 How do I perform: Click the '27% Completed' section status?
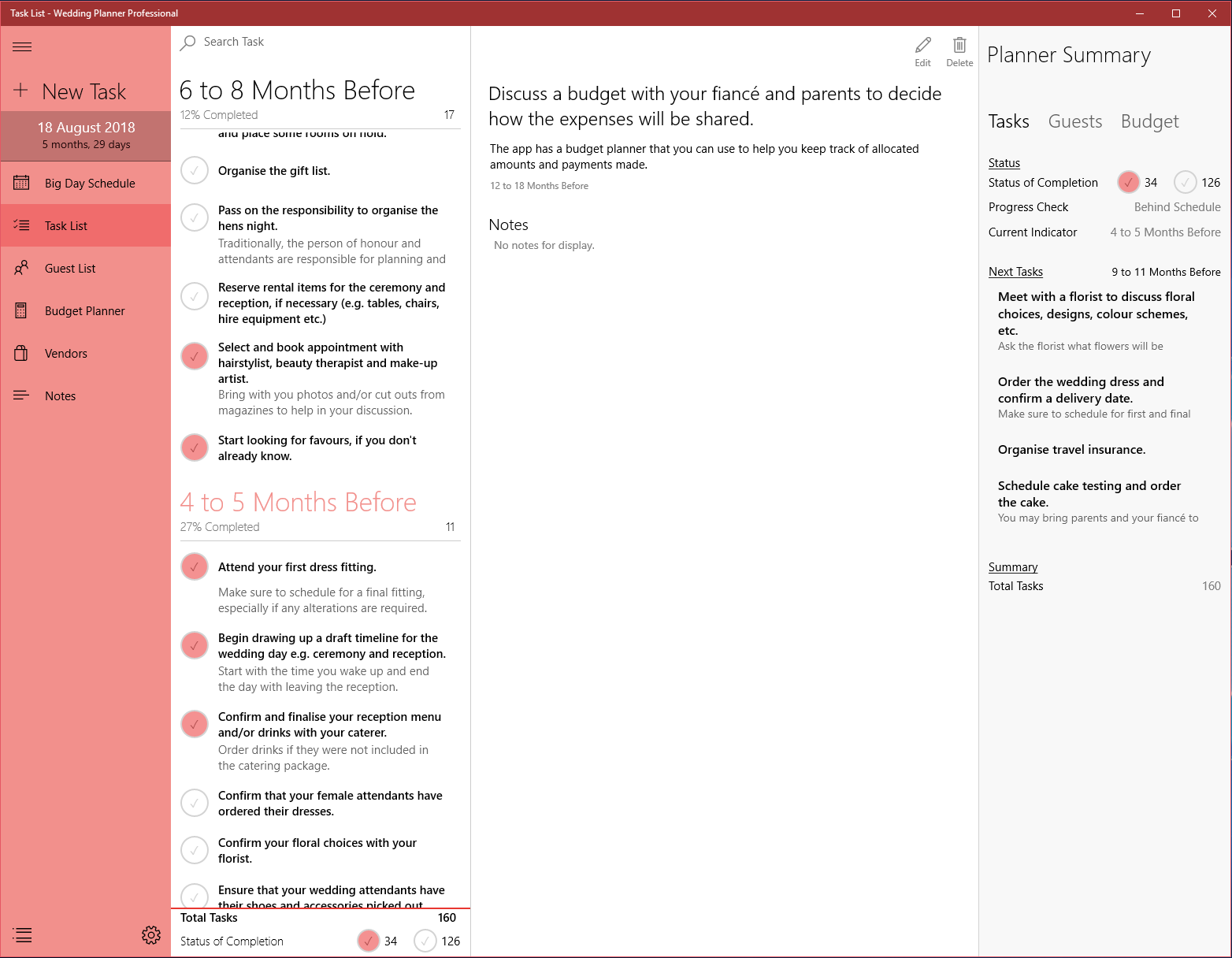(x=220, y=527)
